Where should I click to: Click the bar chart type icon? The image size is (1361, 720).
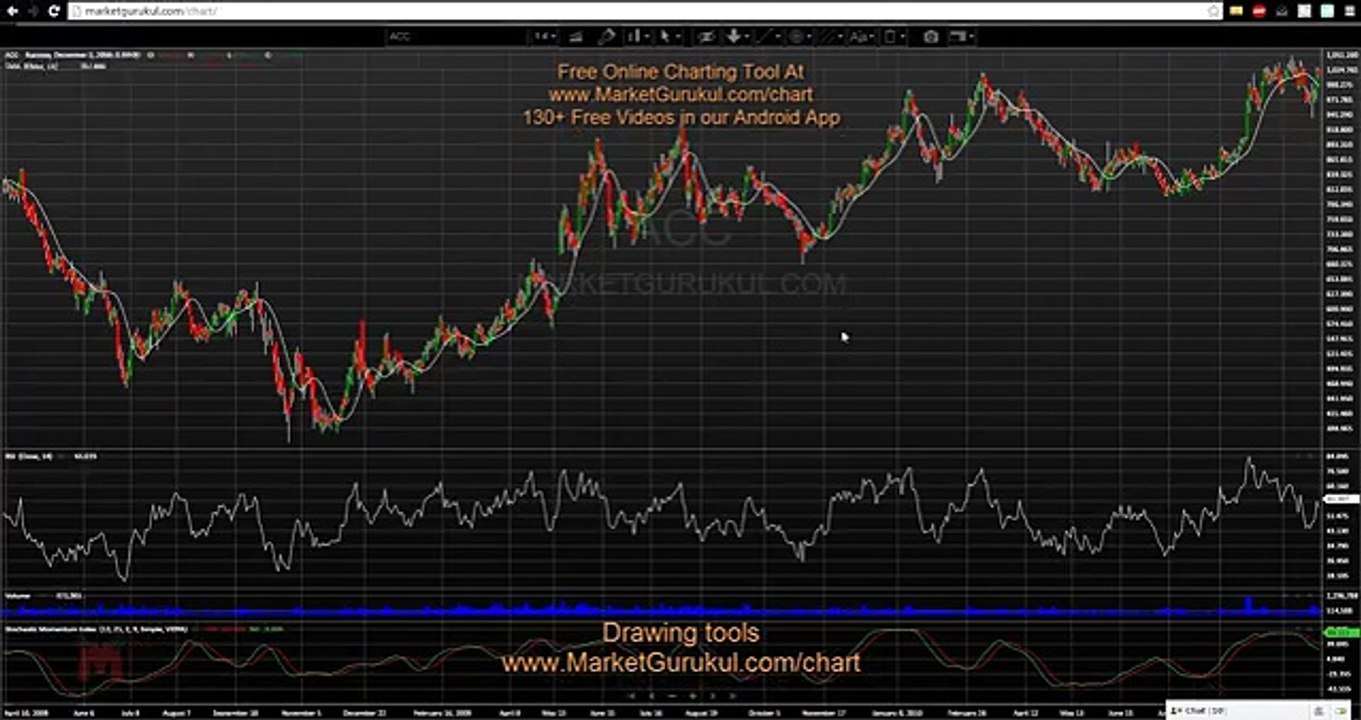pos(635,37)
